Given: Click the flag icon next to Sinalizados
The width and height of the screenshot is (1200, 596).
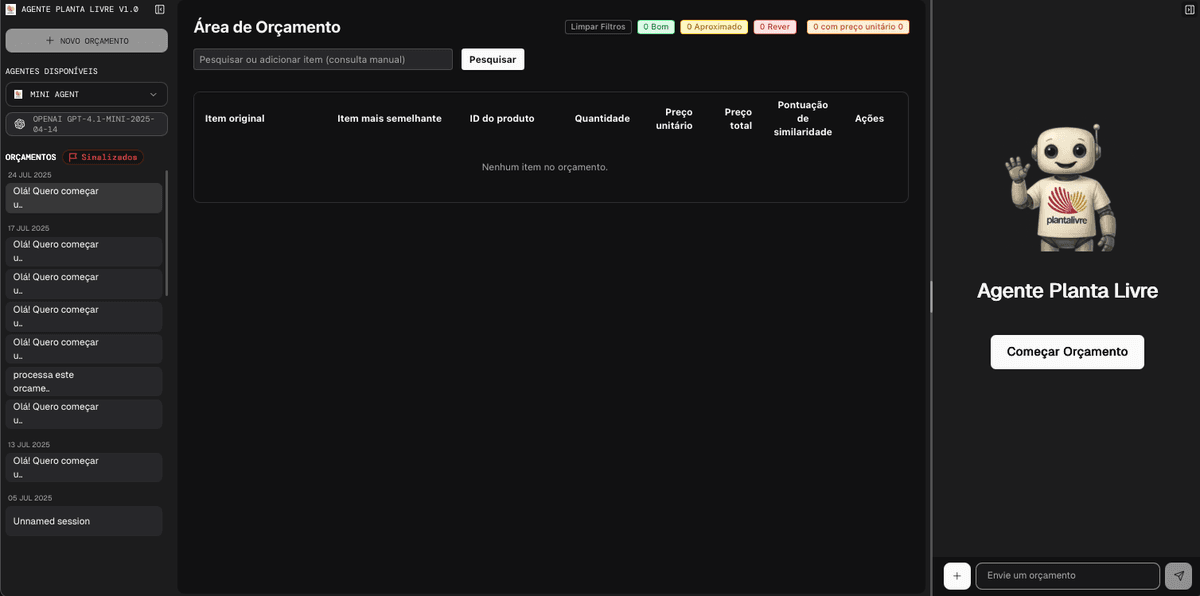Looking at the screenshot, I should click(71, 156).
